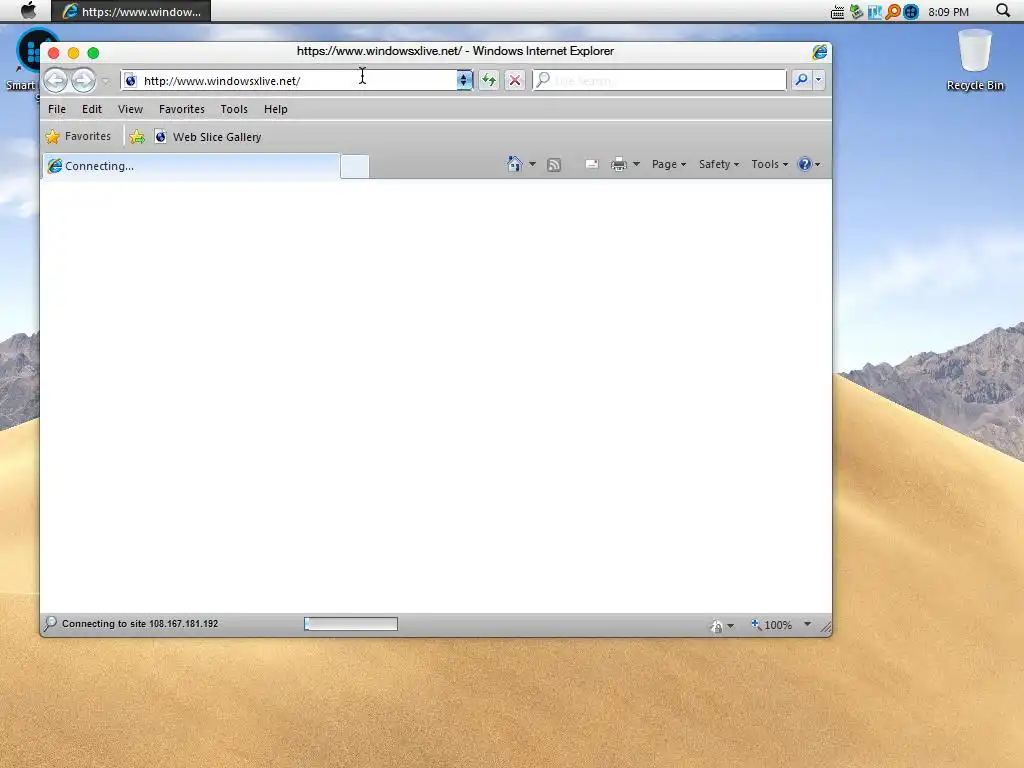Open the Web Slice Gallery link
Image resolution: width=1024 pixels, height=768 pixels.
(x=208, y=136)
